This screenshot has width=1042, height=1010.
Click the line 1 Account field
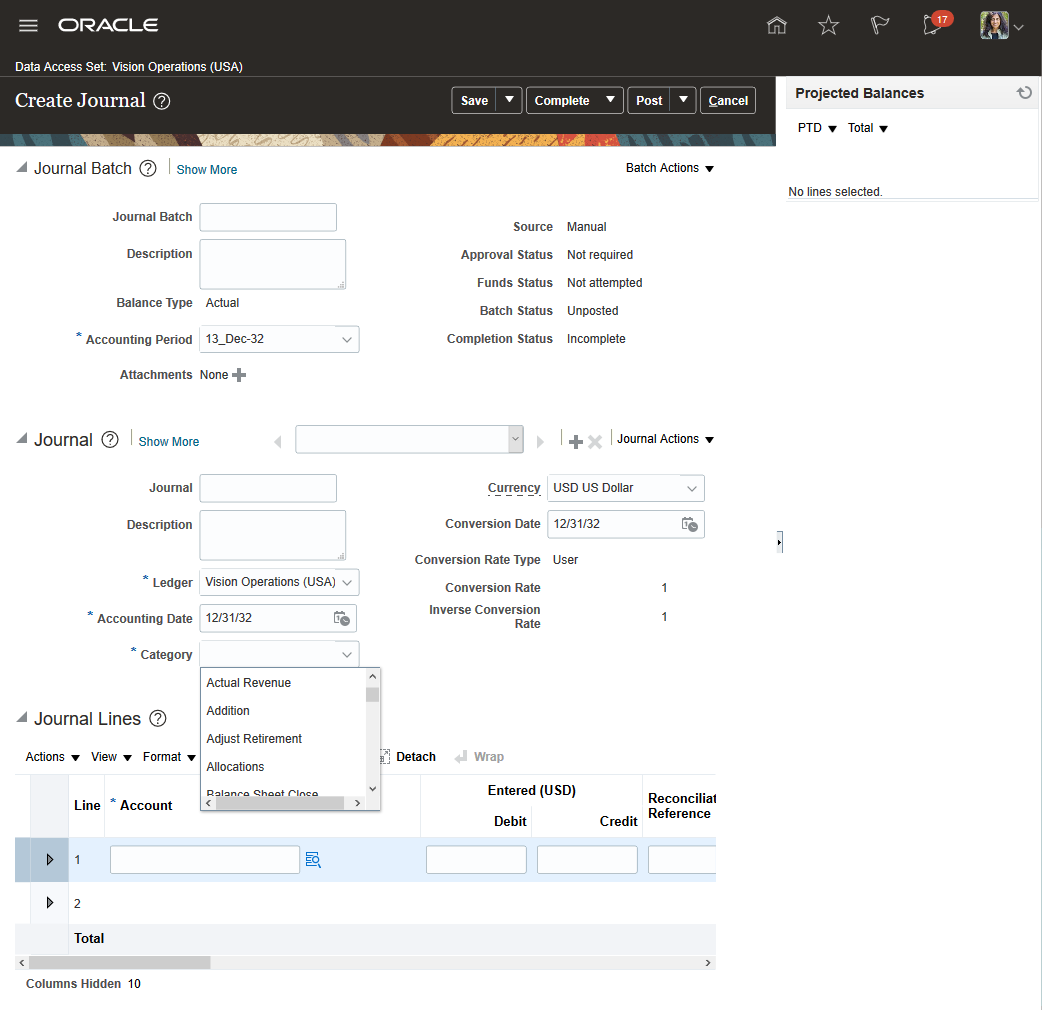[x=205, y=860]
